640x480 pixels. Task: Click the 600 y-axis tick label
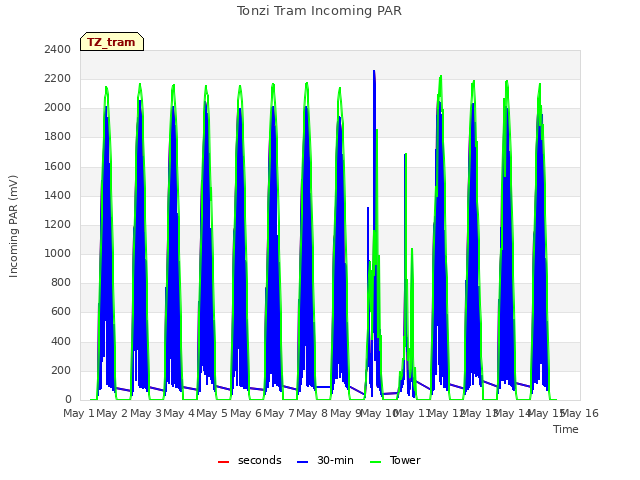tap(61, 312)
